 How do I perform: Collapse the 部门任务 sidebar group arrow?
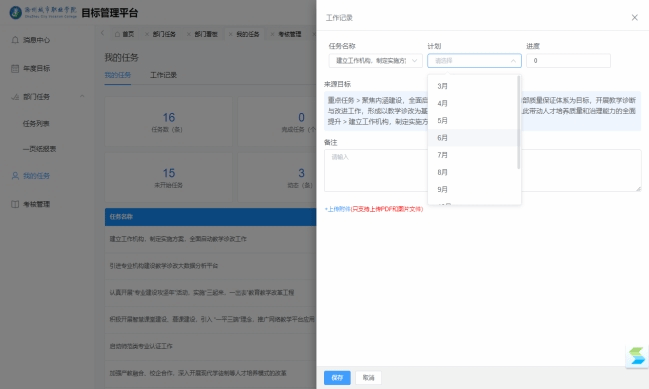(x=82, y=96)
